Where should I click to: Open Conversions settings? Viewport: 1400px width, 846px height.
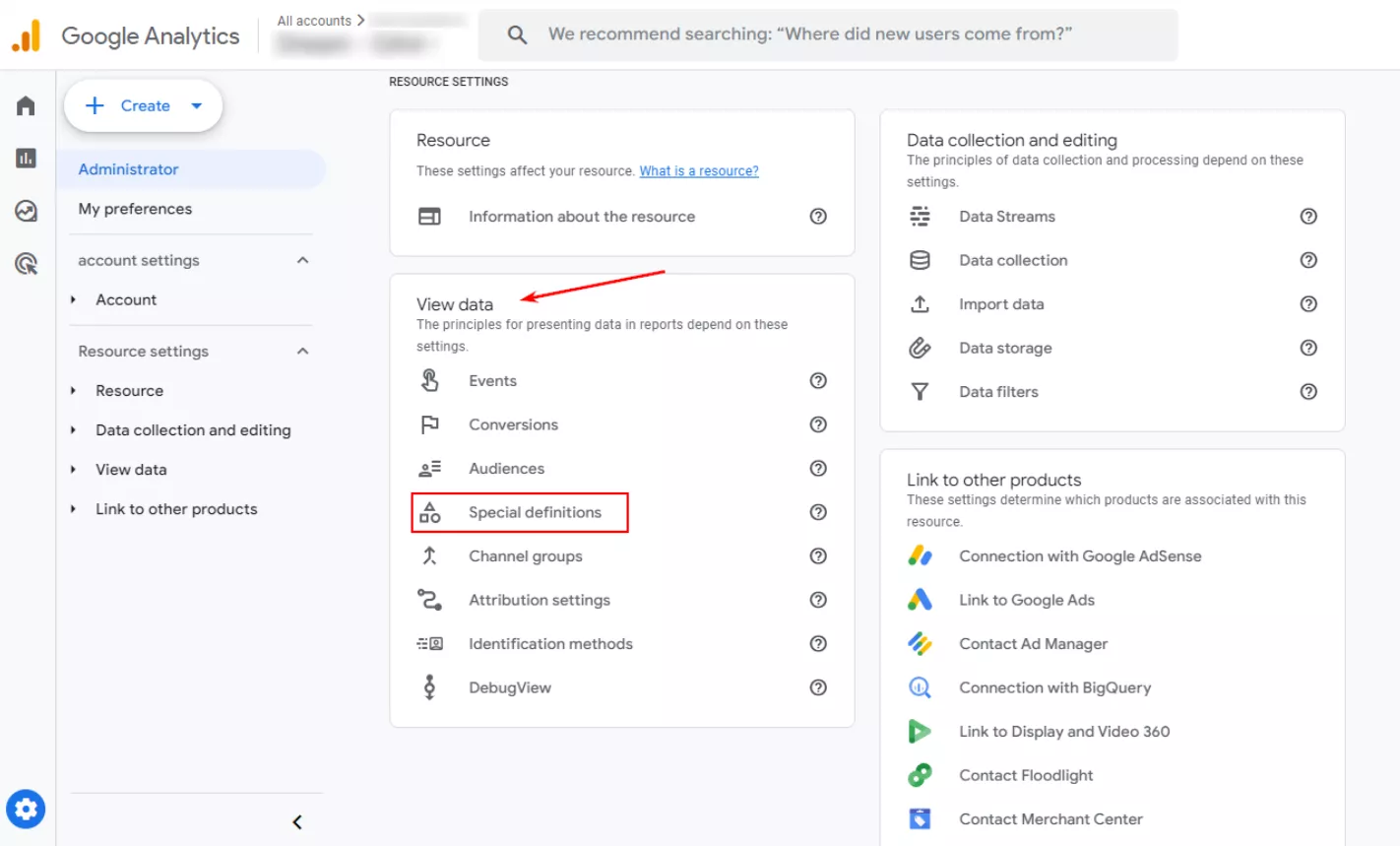[513, 424]
